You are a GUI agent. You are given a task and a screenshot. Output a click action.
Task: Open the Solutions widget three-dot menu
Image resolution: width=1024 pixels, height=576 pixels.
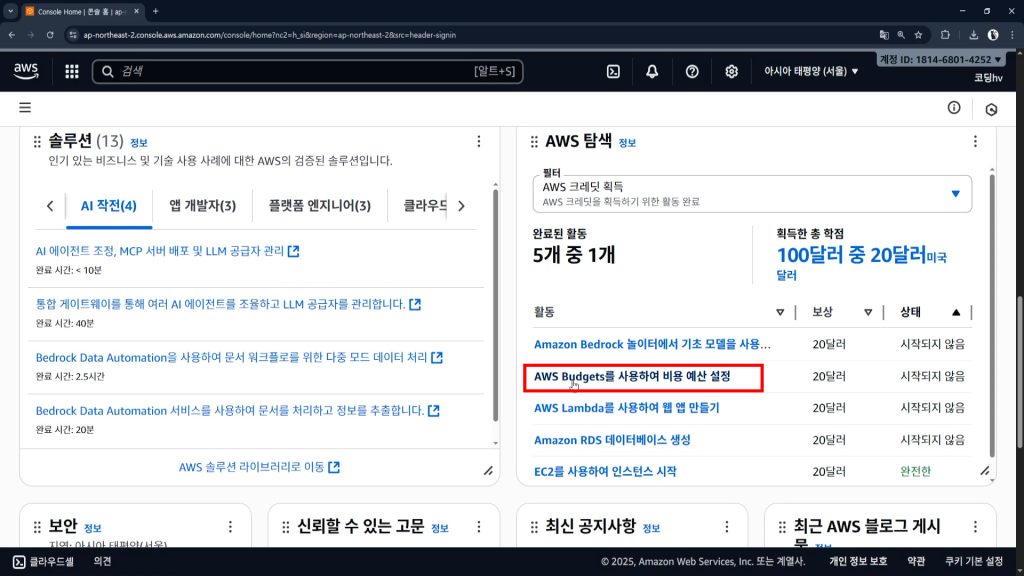click(x=479, y=141)
